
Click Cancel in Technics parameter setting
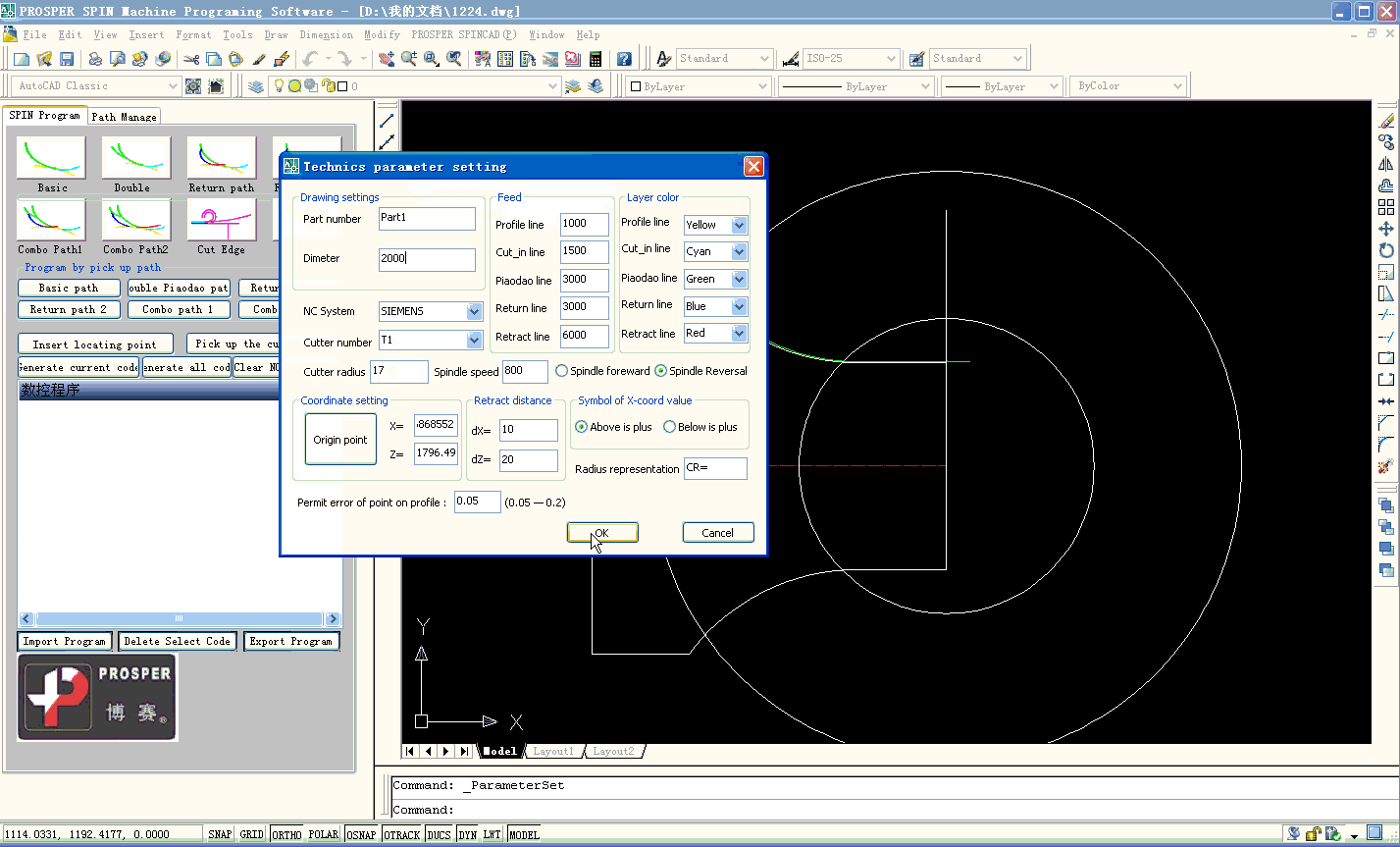718,533
